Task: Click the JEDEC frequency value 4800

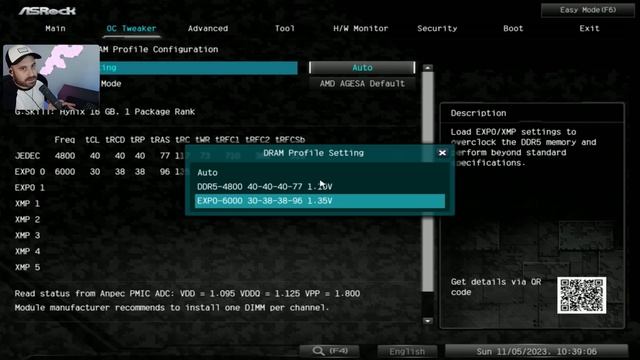Action: pos(65,156)
